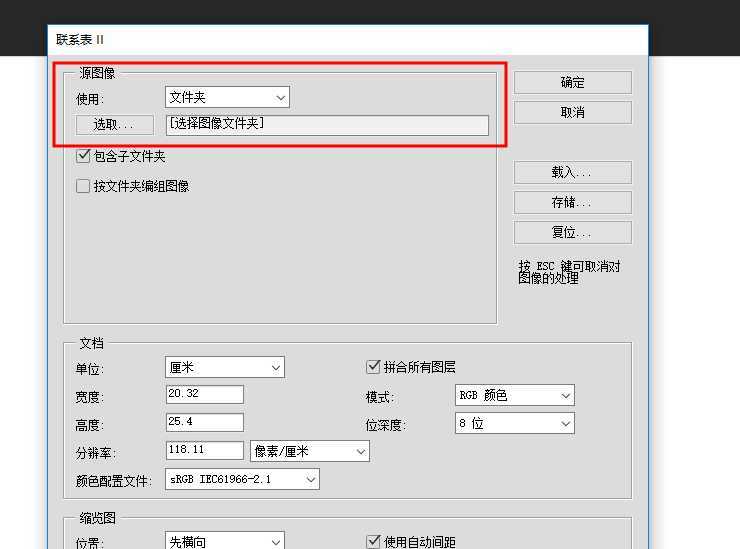Open the 颜色配置文件 dropdown showing sRGB IEC61966-2.1
The width and height of the screenshot is (740, 549).
pos(242,479)
